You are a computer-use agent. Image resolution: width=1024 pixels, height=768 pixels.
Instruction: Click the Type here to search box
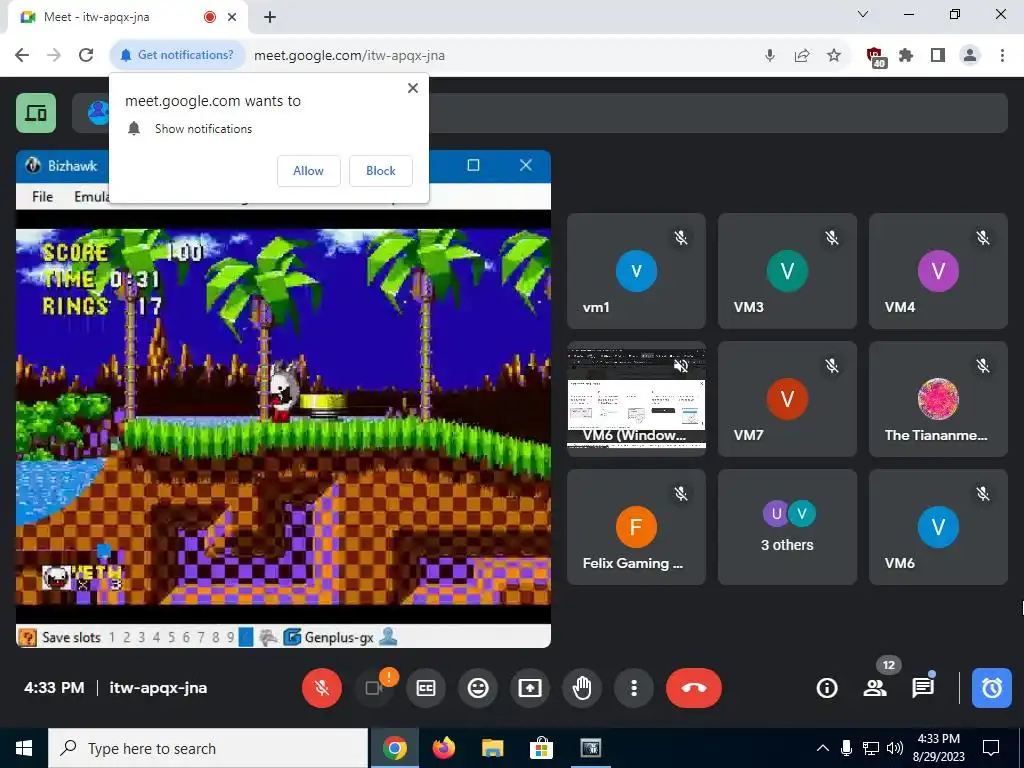208,748
